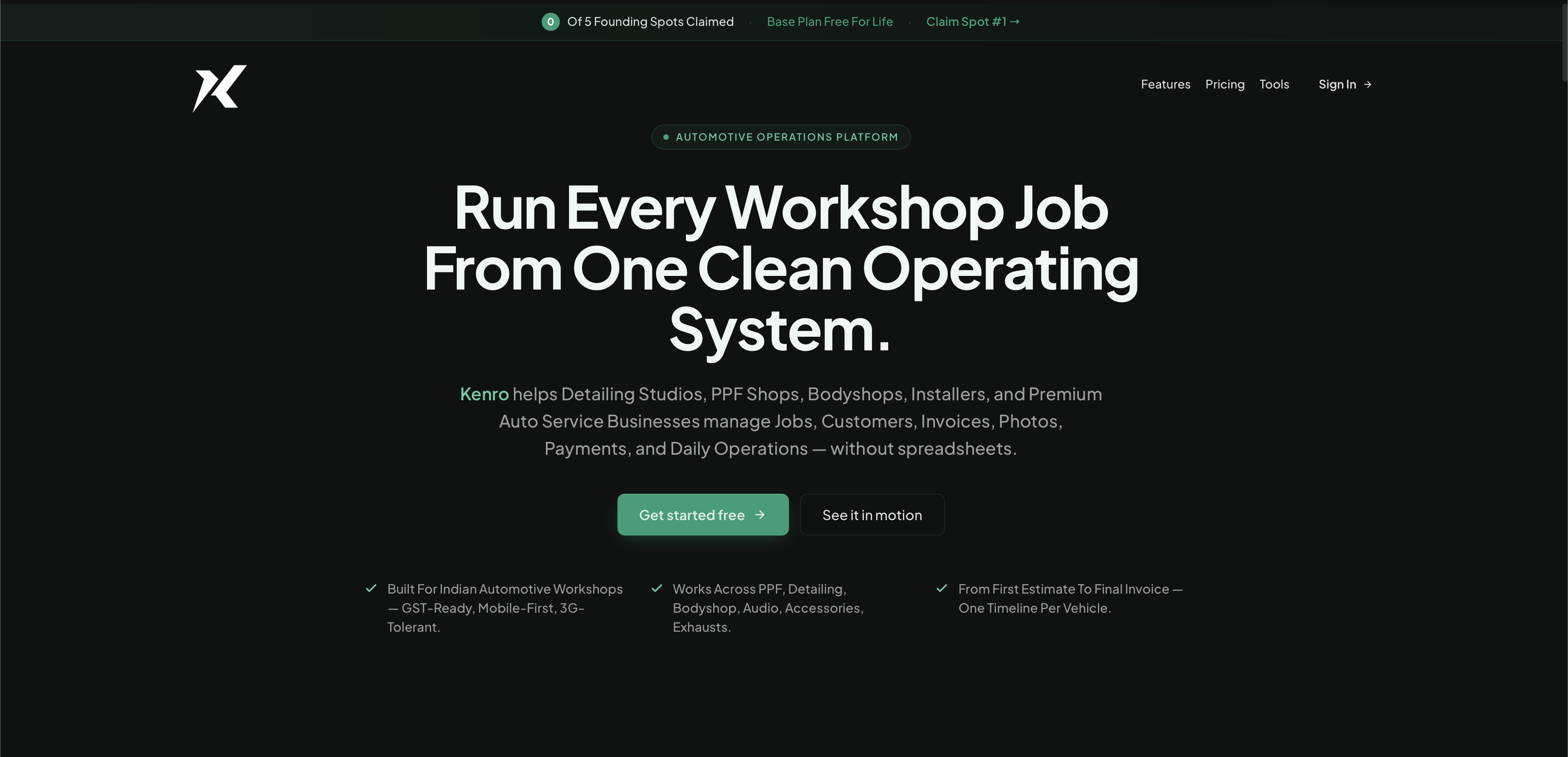Click the AUTOMOTIVE OPERATIONS PLATFORM badge

[x=781, y=137]
